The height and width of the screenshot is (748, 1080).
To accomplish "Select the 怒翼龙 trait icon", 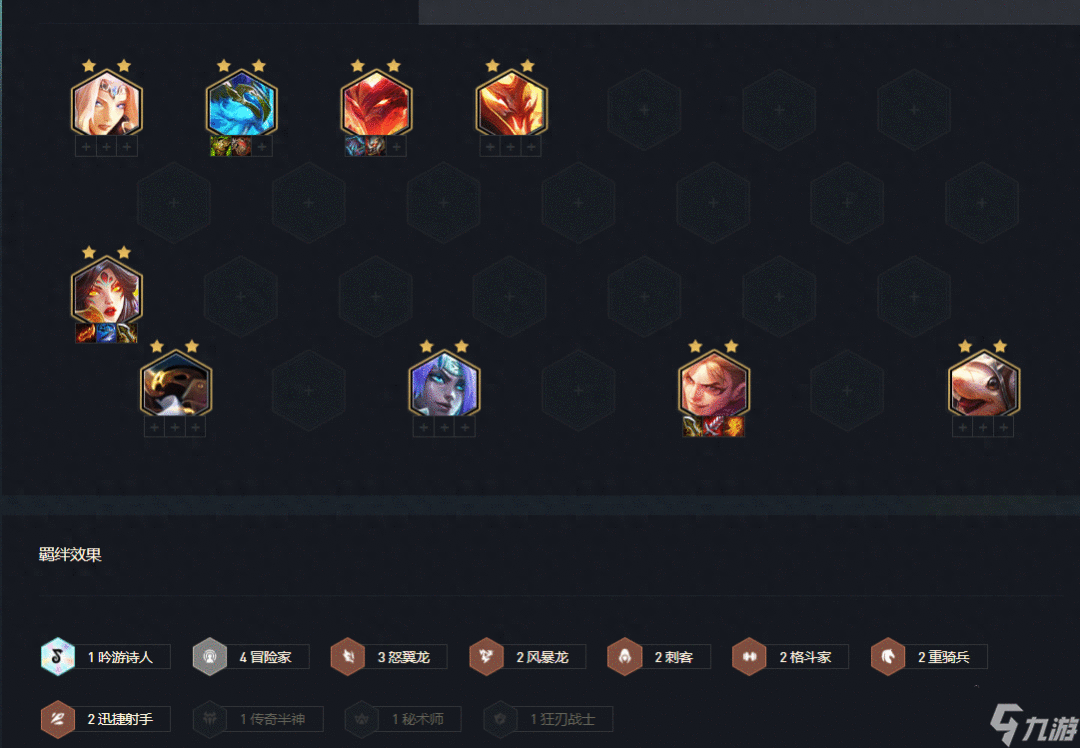I will coord(348,656).
